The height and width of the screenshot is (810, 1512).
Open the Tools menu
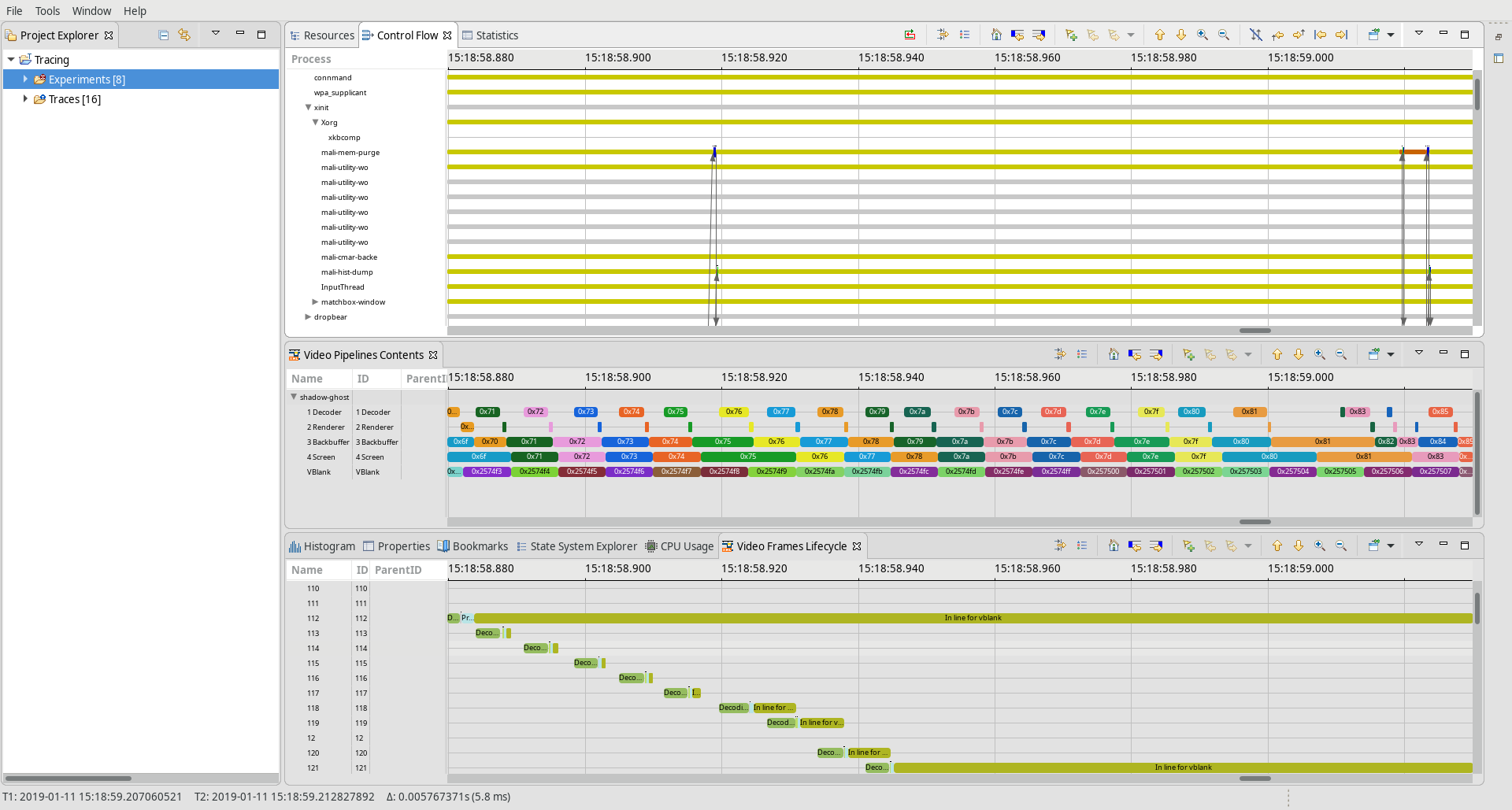click(47, 11)
